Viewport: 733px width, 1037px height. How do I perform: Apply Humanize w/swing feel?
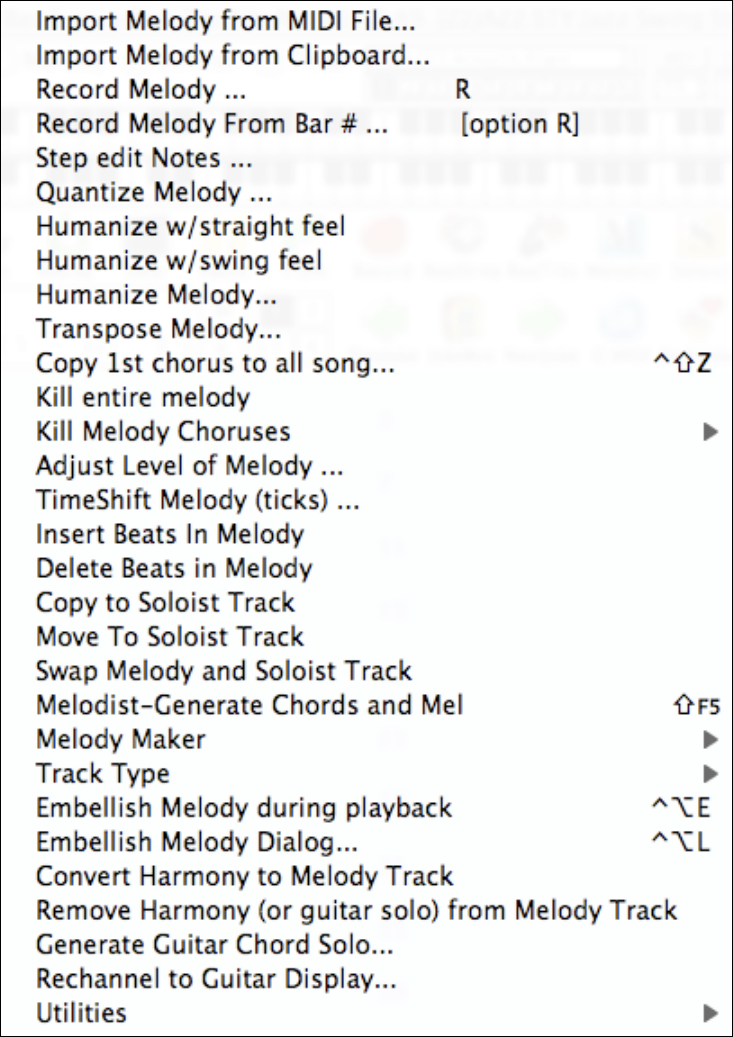[179, 261]
